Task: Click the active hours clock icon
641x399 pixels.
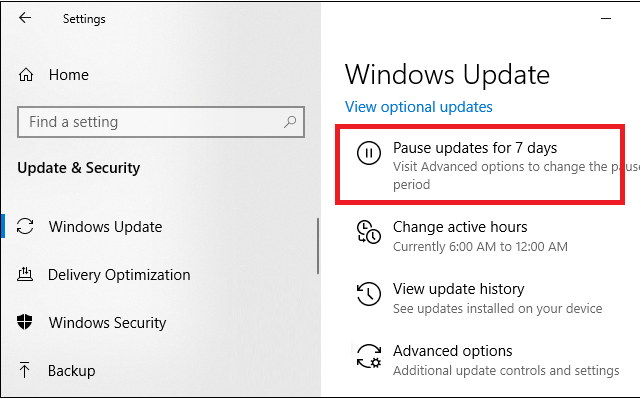Action: pos(369,232)
